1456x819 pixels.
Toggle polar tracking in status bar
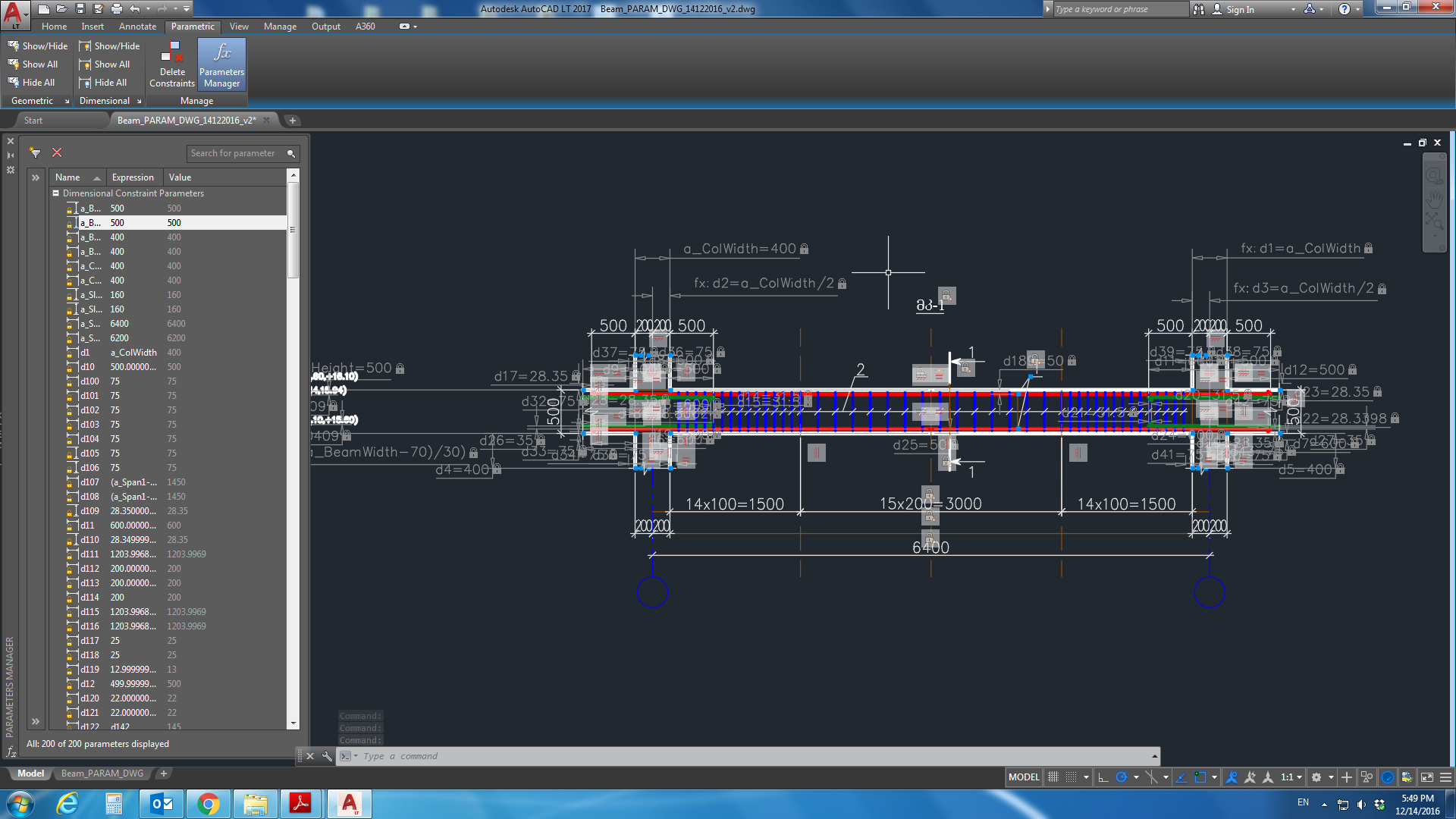point(1122,777)
